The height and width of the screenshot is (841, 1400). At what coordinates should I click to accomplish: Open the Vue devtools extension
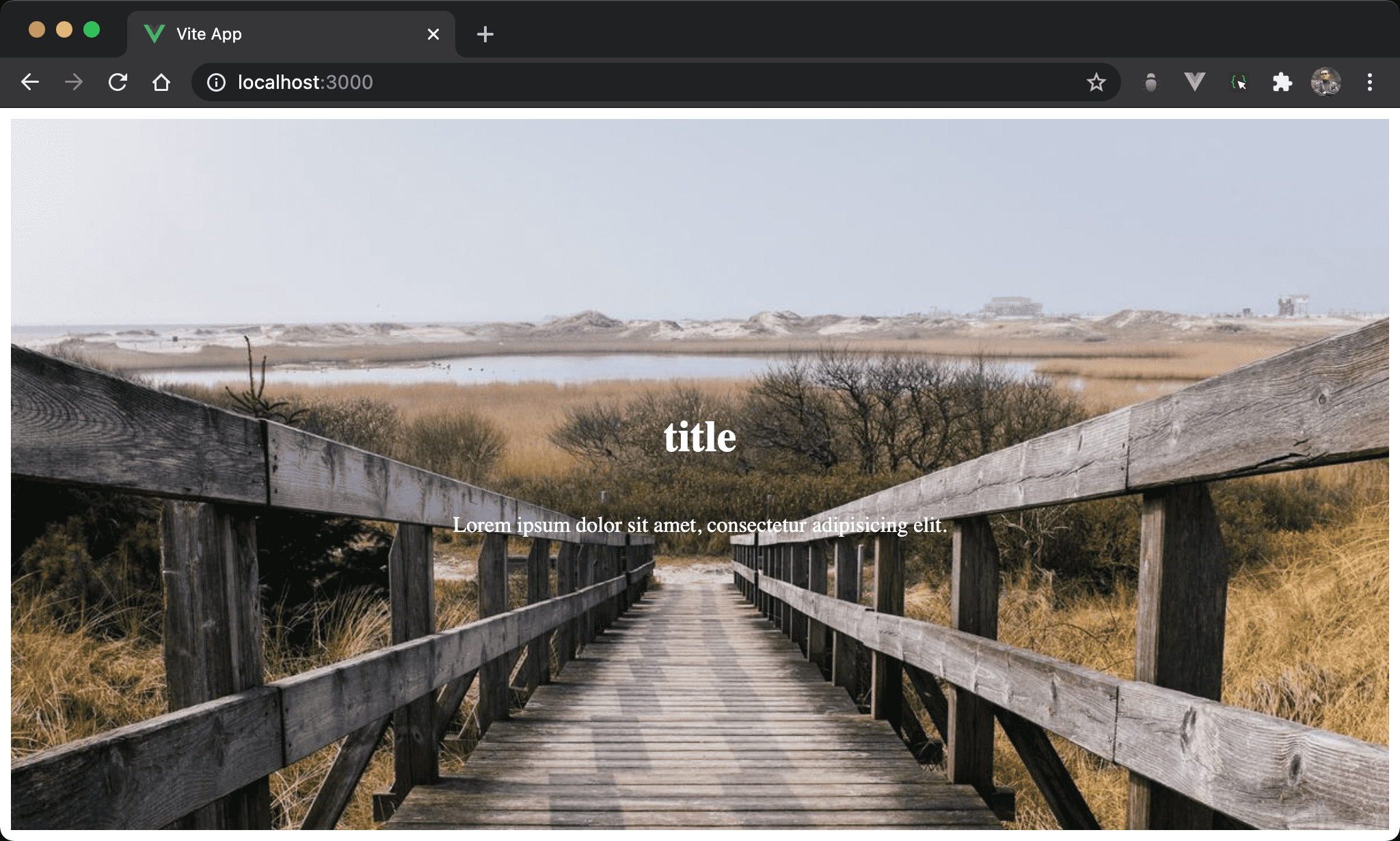(1194, 83)
